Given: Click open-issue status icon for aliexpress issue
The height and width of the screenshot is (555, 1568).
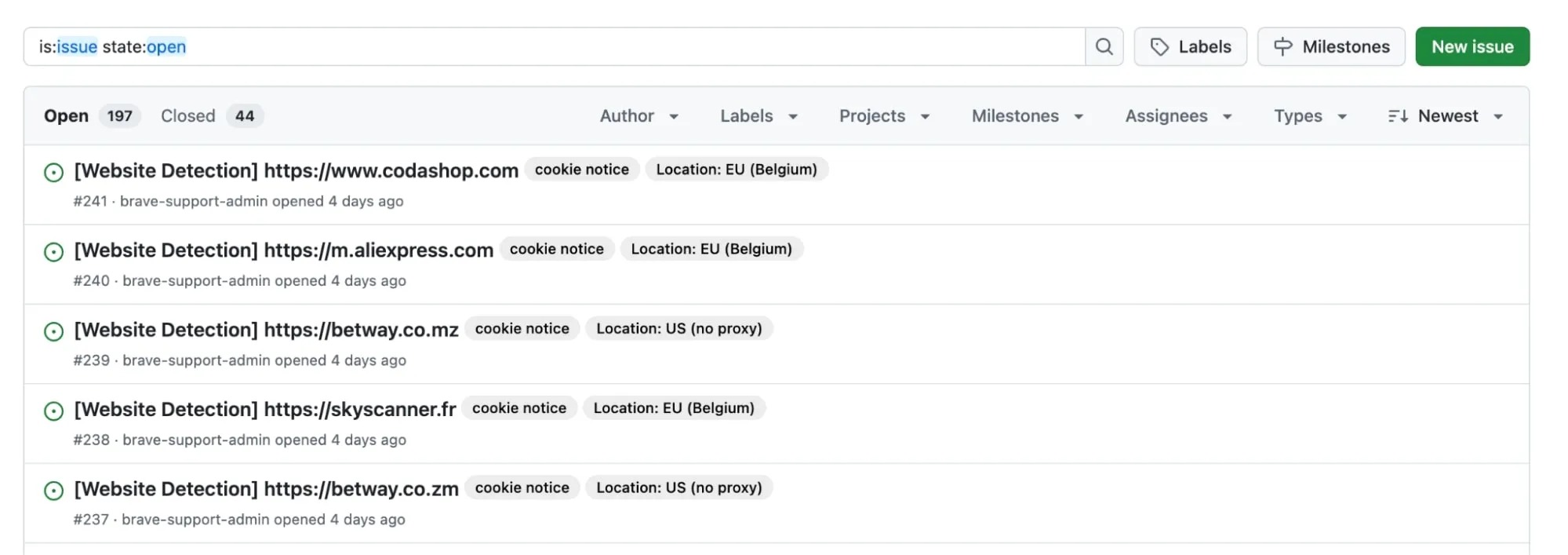Looking at the screenshot, I should tap(53, 252).
